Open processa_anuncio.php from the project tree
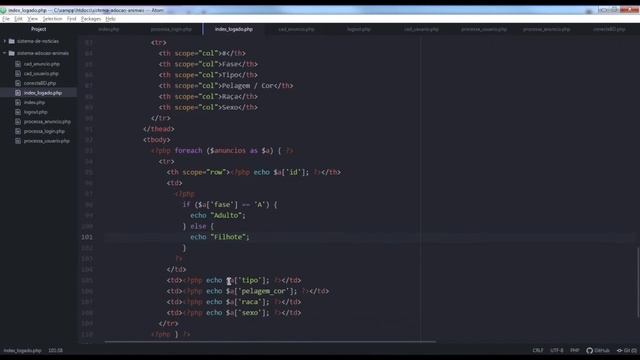Image resolution: width=640 pixels, height=360 pixels. point(47,122)
